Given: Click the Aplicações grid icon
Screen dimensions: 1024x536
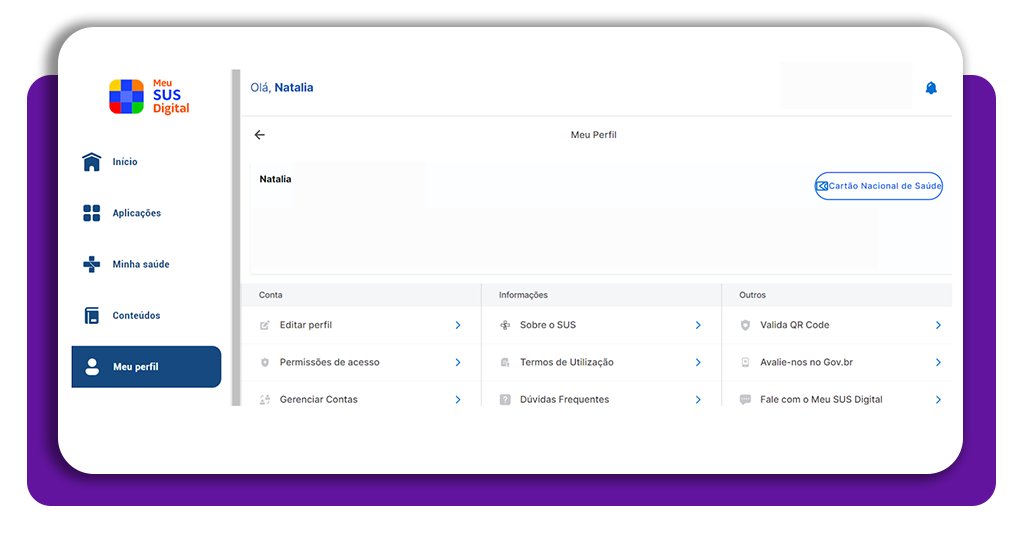Looking at the screenshot, I should coord(91,213).
